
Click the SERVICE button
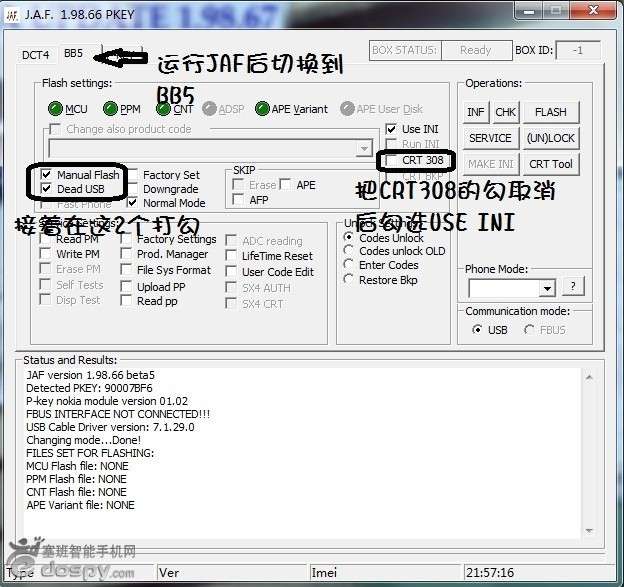click(x=491, y=138)
